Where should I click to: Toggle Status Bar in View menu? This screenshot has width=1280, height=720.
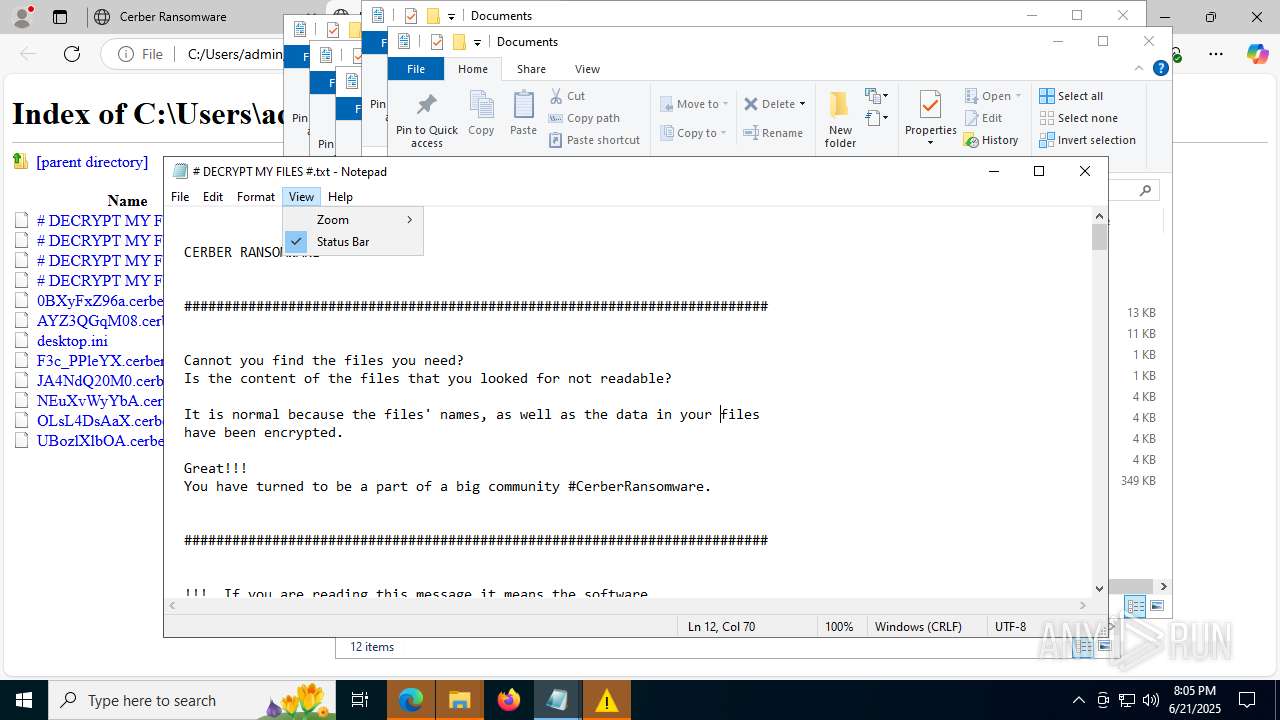click(x=353, y=242)
